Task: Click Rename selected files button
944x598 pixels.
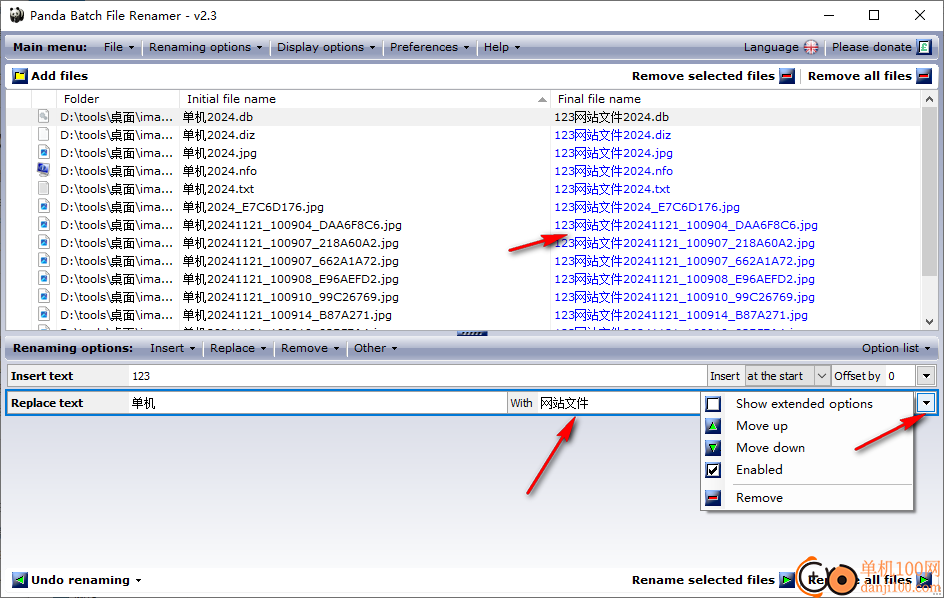Action: tap(713, 580)
